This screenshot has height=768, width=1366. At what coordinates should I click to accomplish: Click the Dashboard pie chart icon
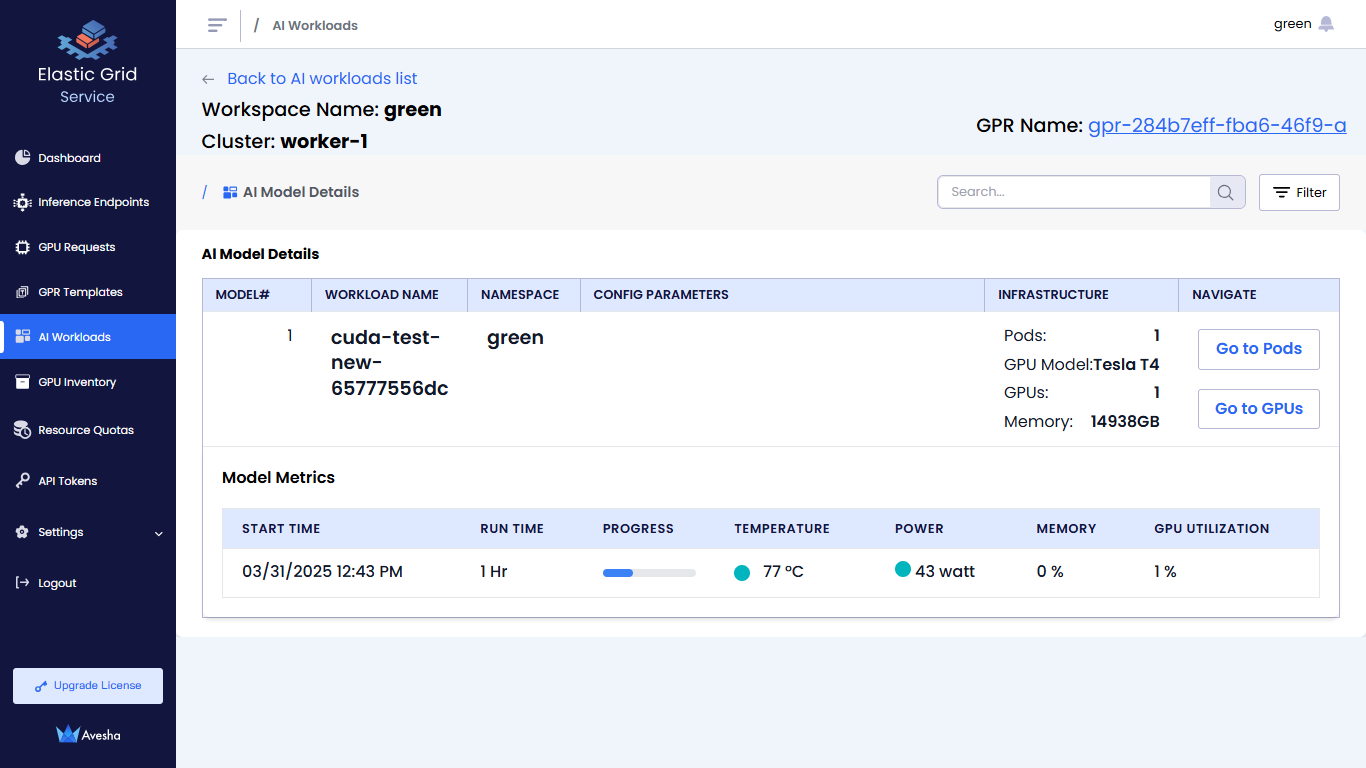pos(22,158)
